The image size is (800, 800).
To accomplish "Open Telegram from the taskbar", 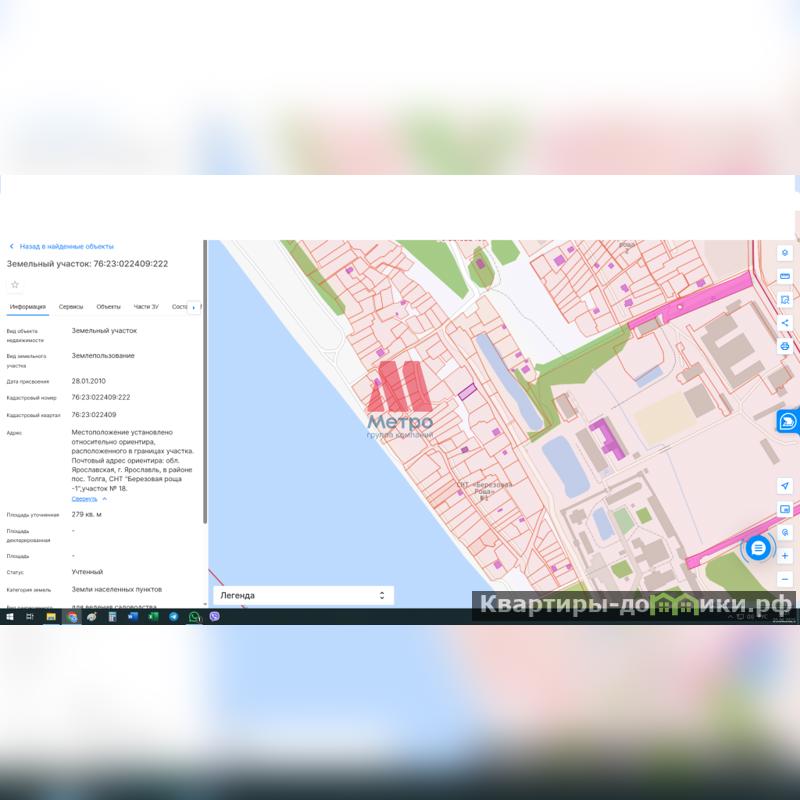I will 174,617.
